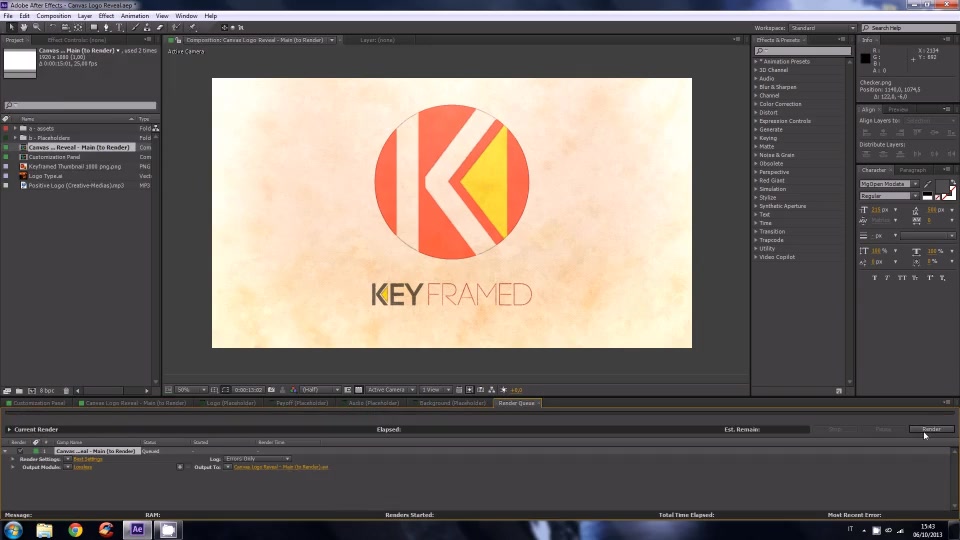
Task: Open the Log 'Errors Only' dropdown
Action: 257,459
